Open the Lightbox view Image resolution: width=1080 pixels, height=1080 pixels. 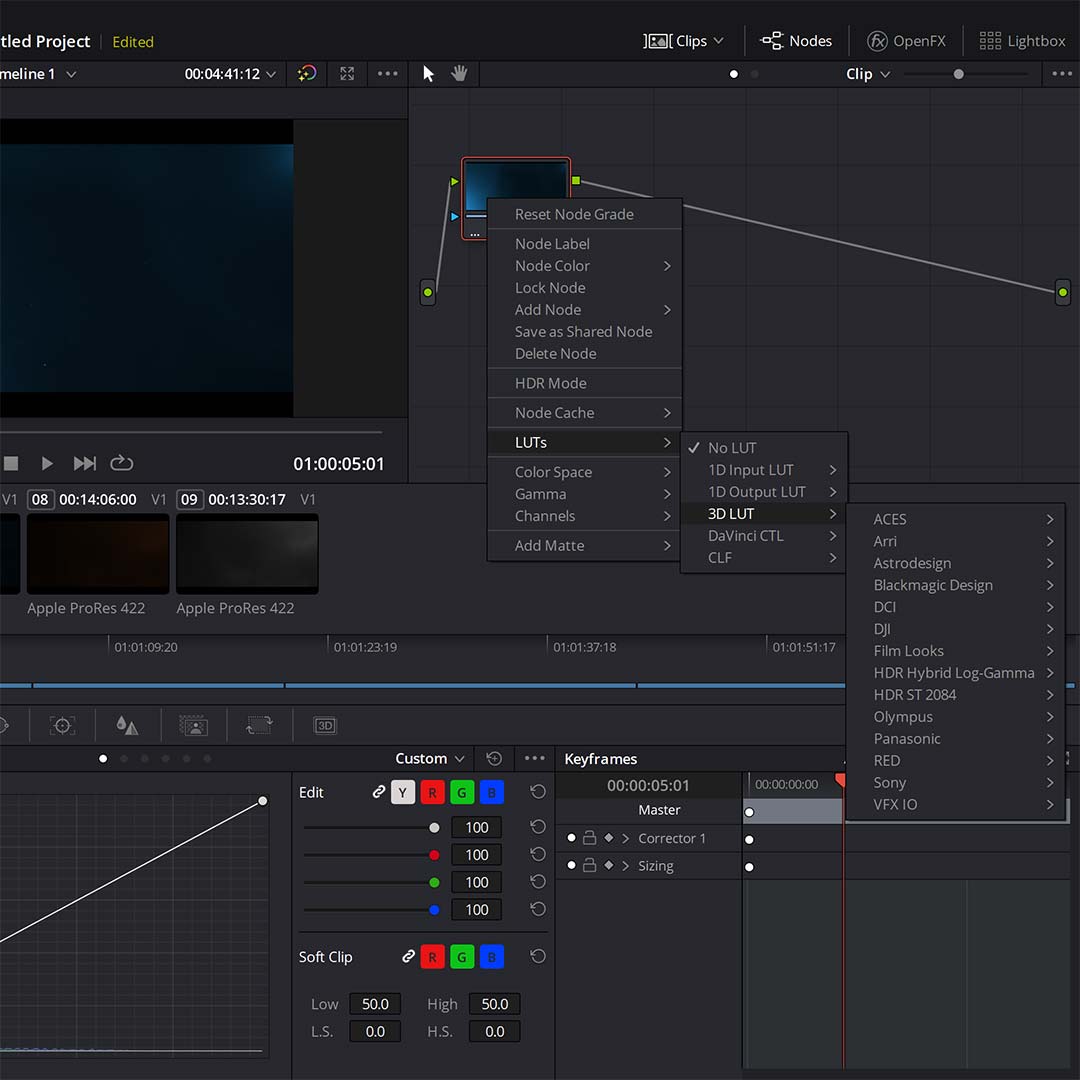[1022, 41]
